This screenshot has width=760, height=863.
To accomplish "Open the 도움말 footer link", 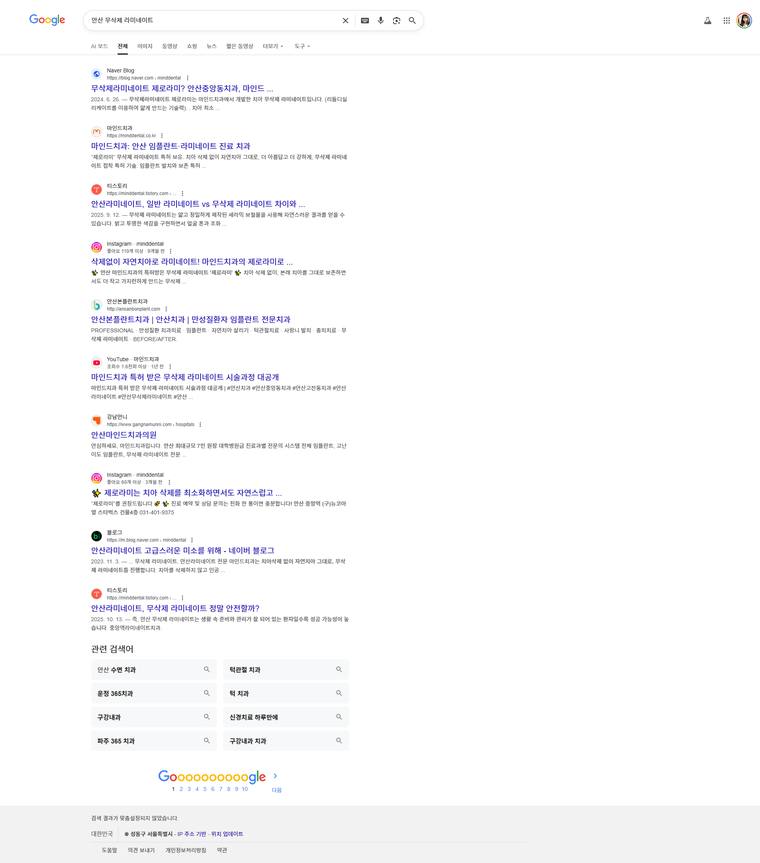I will [x=110, y=850].
